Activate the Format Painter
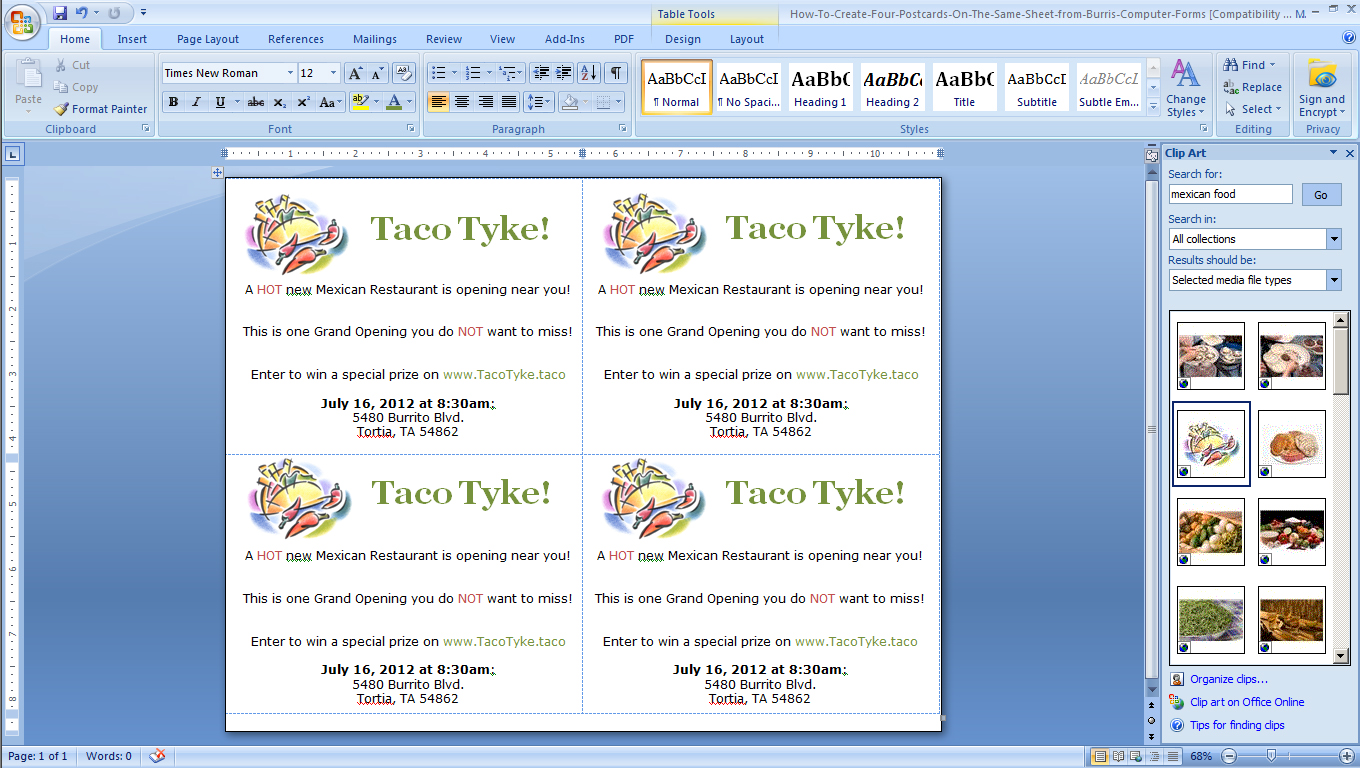Viewport: 1360px width, 768px height. 99,109
